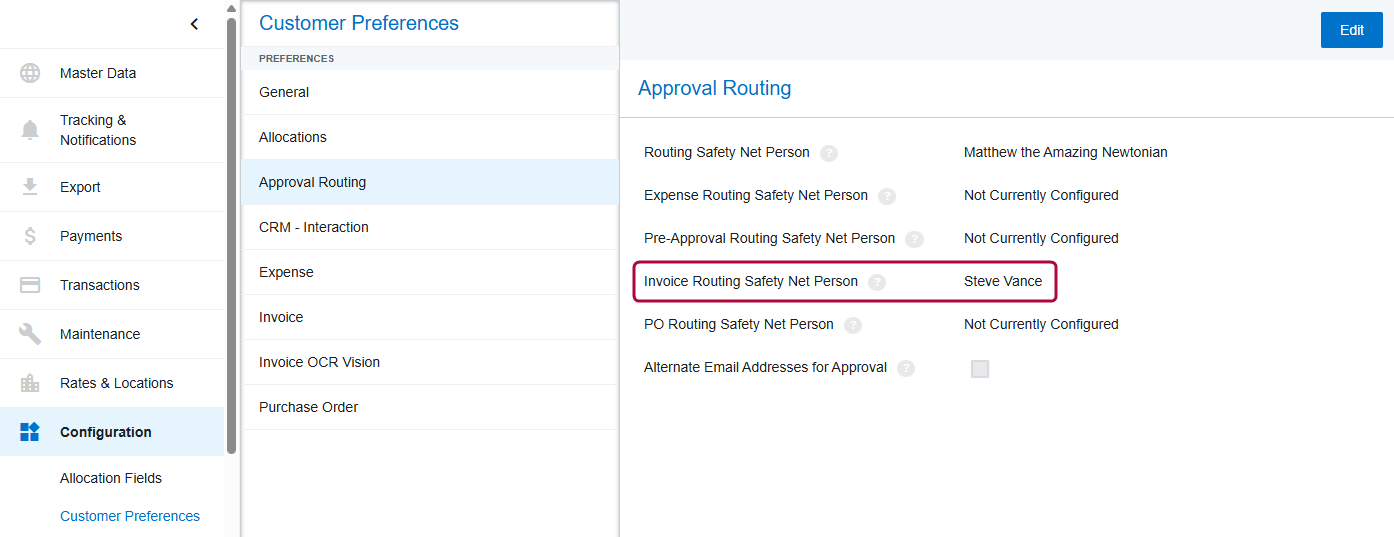Screen dimensions: 1394x537
Task: Click the Transactions credit card icon
Action: tap(30, 285)
